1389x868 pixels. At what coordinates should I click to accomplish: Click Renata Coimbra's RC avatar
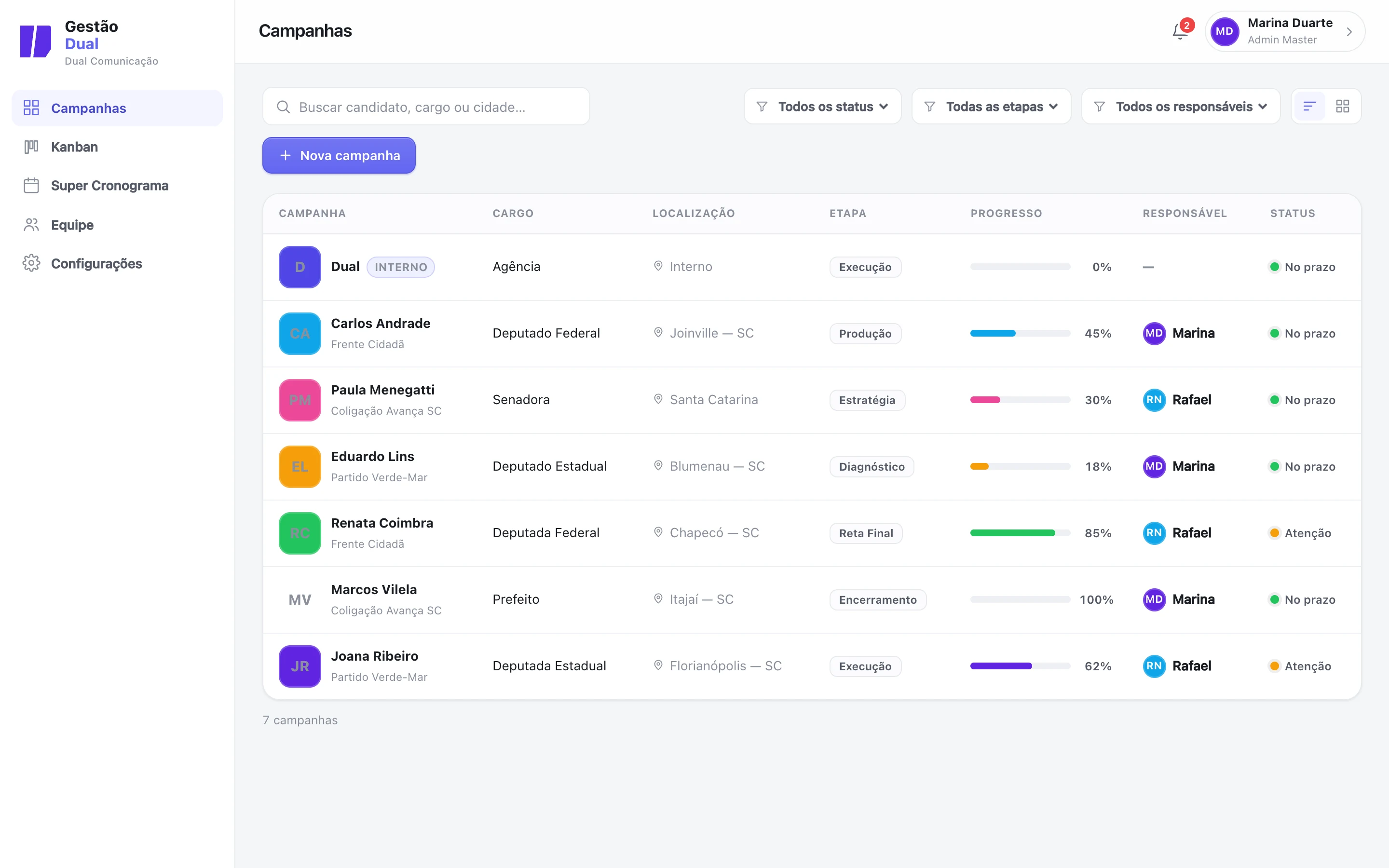point(300,533)
